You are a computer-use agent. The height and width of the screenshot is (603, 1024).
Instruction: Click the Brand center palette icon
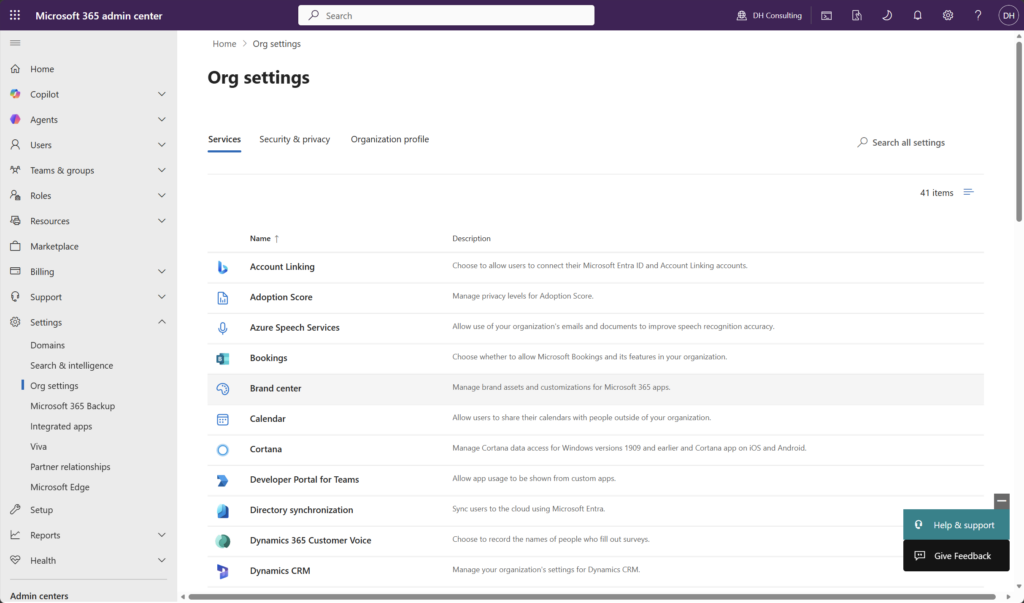(223, 389)
